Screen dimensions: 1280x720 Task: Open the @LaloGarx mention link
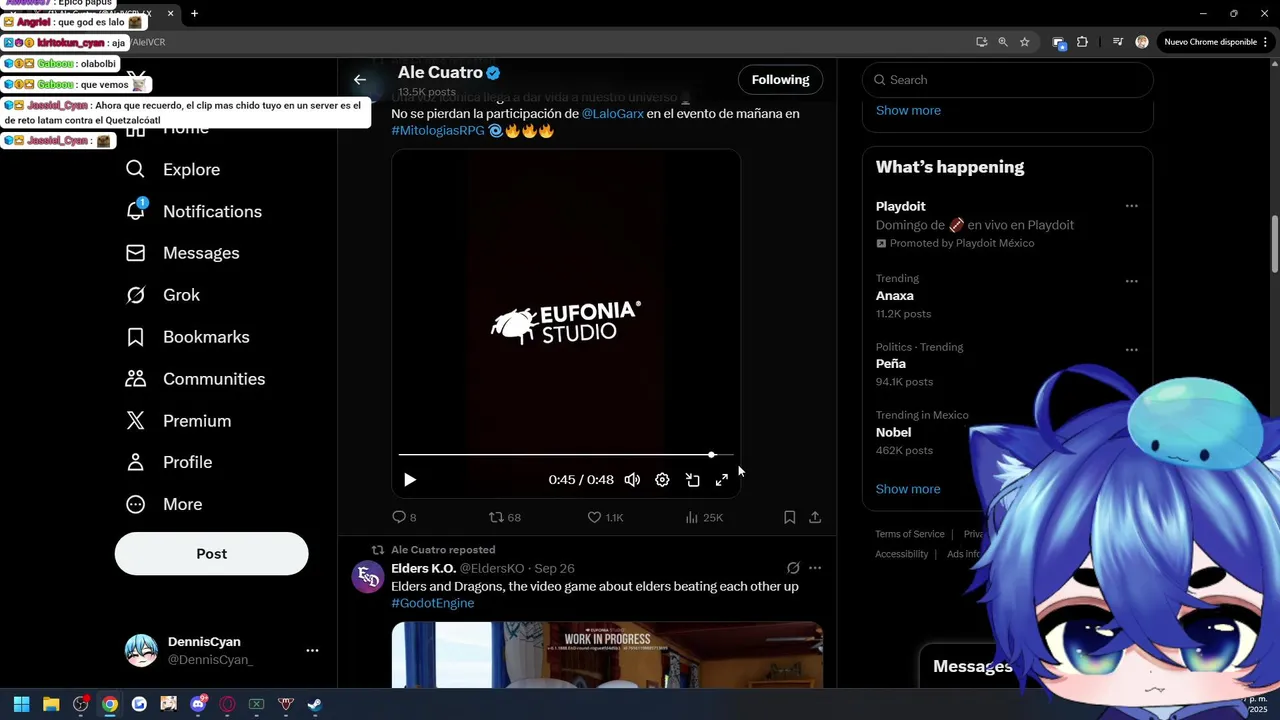point(613,114)
